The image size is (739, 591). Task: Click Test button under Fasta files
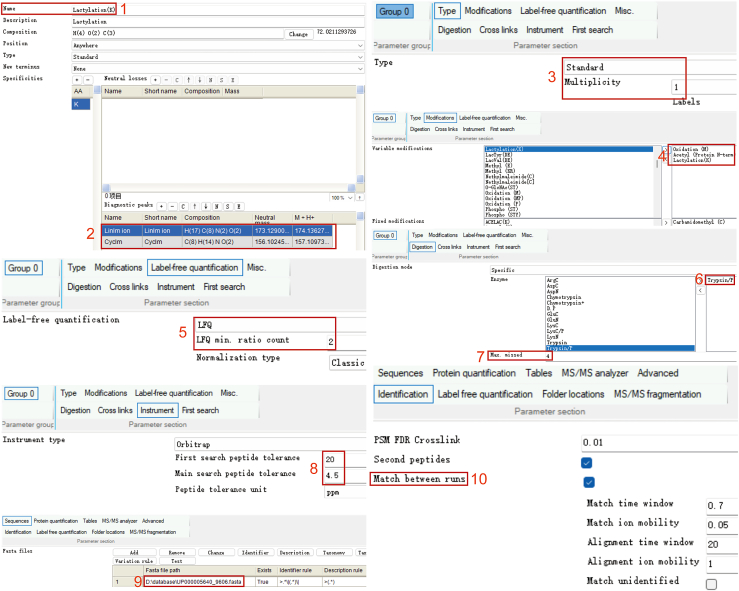(177, 561)
